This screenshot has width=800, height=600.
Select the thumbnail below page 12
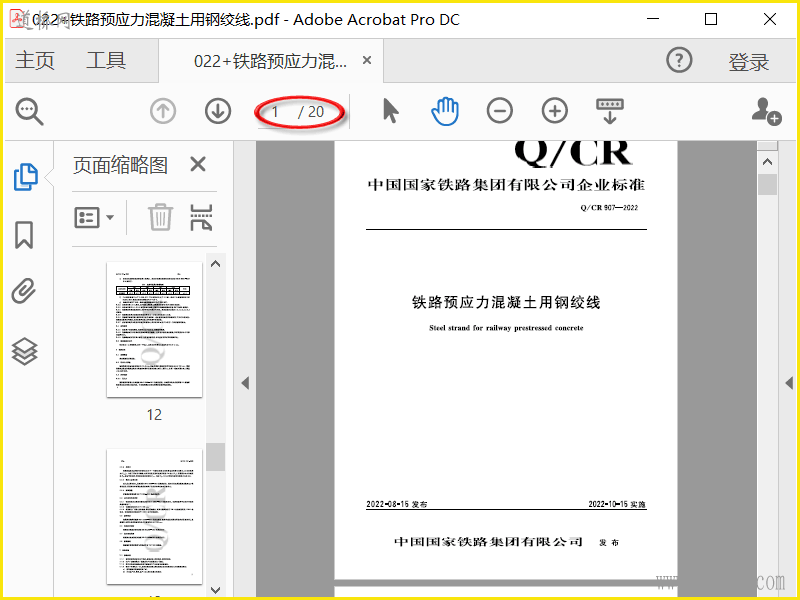click(x=154, y=516)
